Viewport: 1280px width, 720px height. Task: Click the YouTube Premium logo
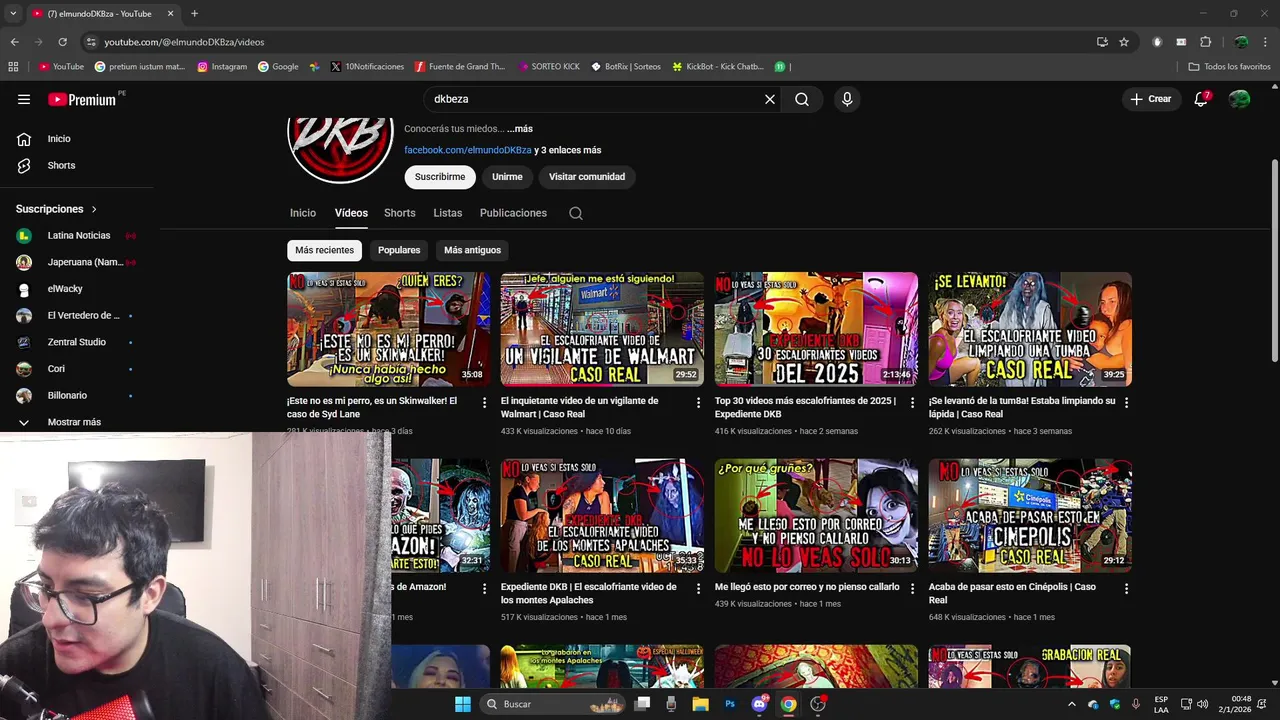coord(82,99)
